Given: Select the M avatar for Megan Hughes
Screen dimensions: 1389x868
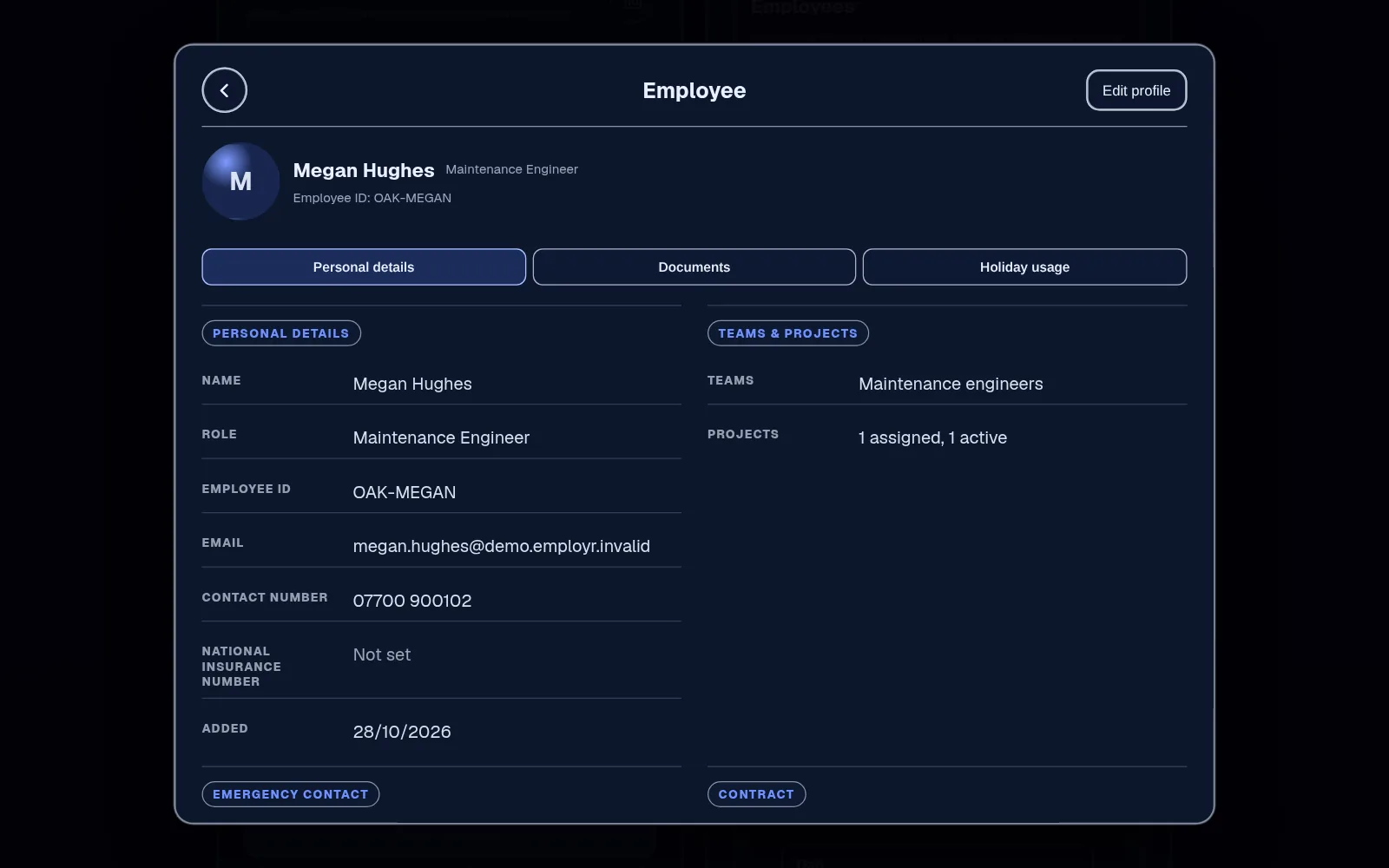Looking at the screenshot, I should click(x=240, y=181).
